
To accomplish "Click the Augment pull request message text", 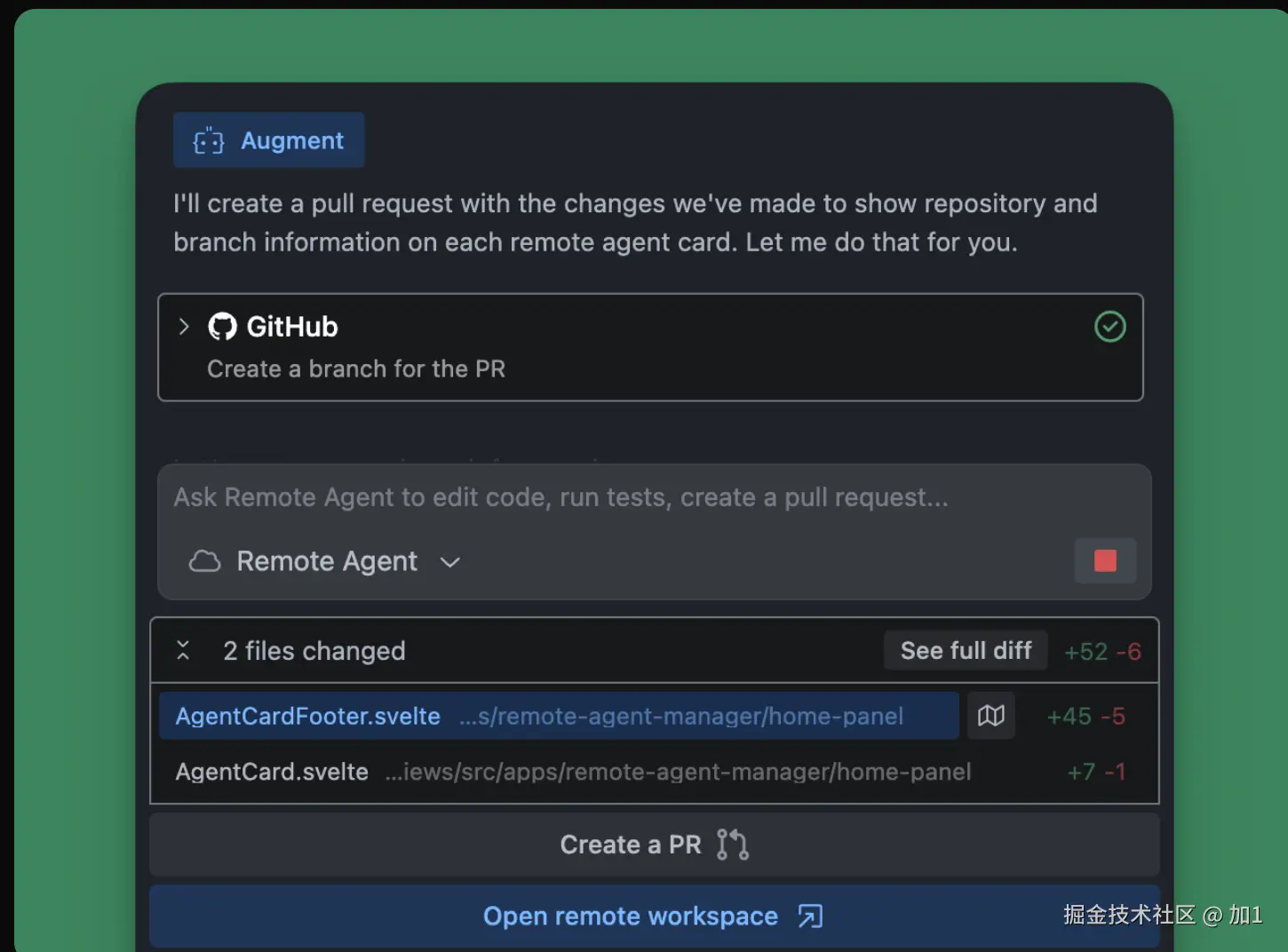I will [635, 223].
